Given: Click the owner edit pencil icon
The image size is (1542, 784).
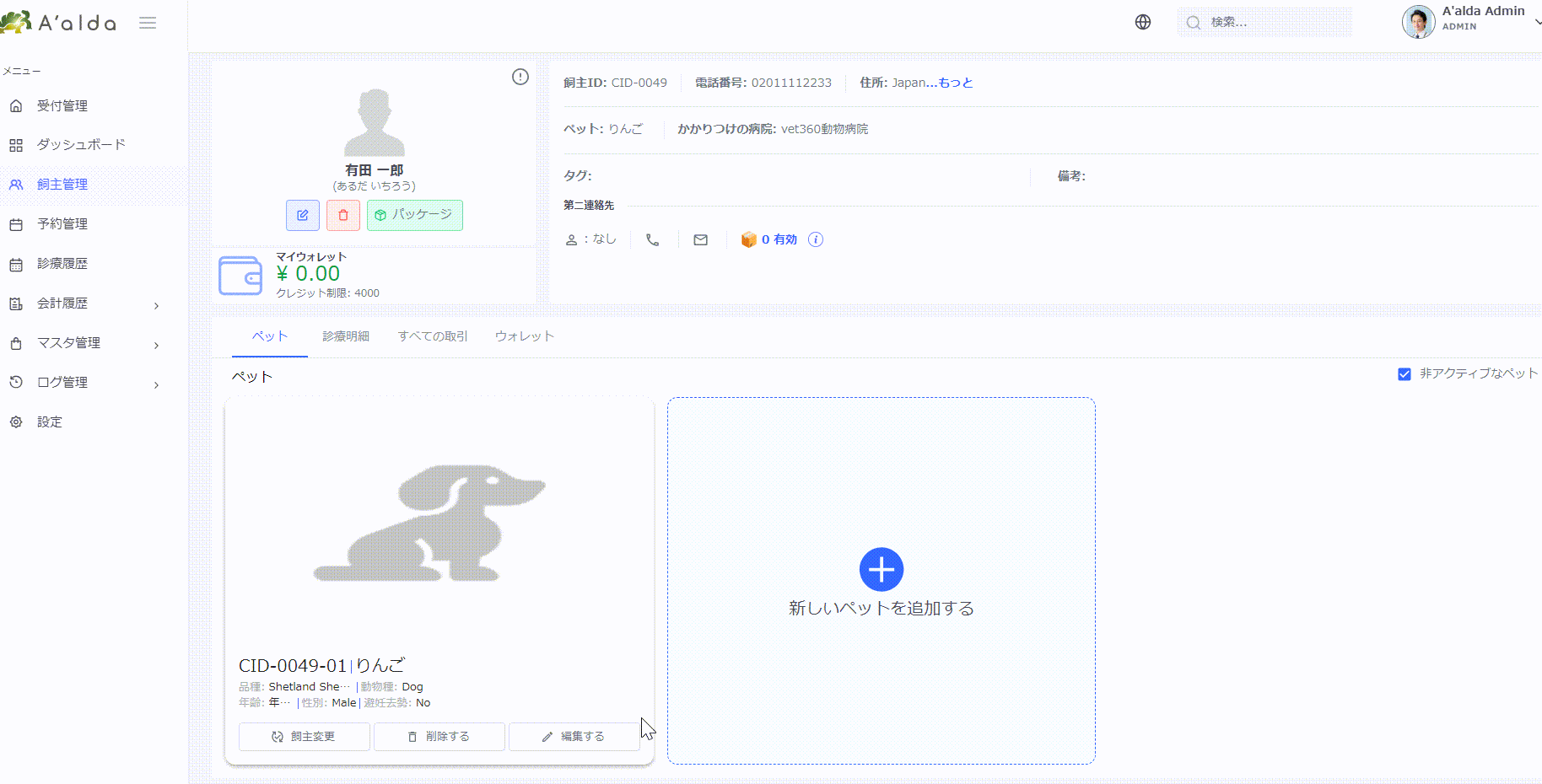Looking at the screenshot, I should point(303,215).
